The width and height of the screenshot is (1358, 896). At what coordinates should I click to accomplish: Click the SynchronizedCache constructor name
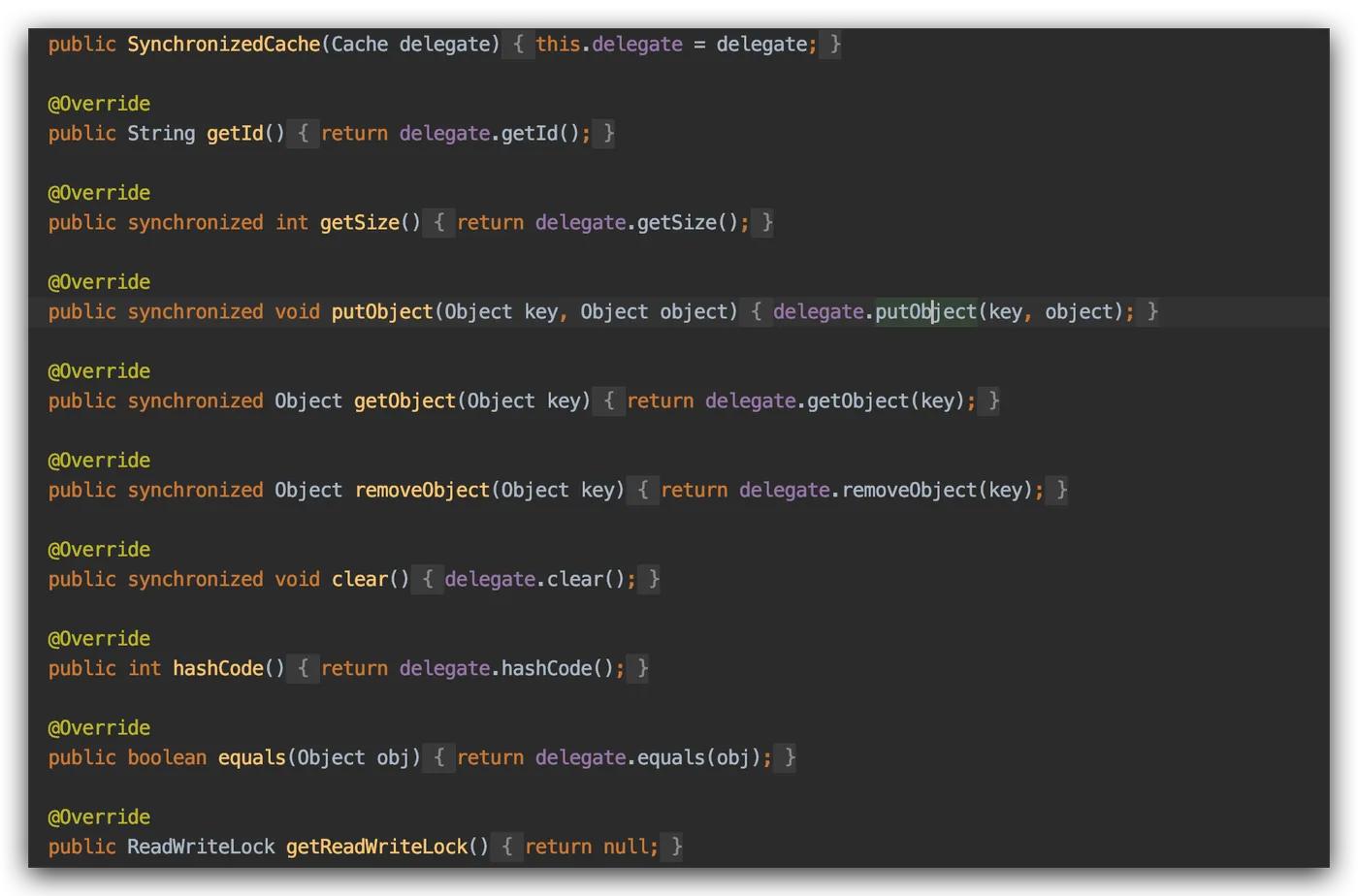pyautogui.click(x=223, y=45)
